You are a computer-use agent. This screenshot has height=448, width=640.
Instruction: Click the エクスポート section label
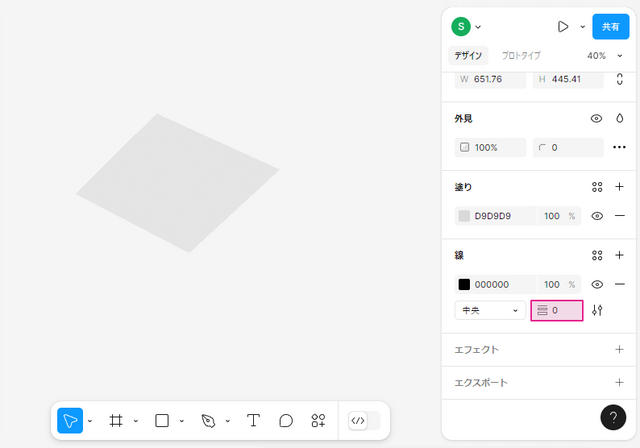(481, 383)
